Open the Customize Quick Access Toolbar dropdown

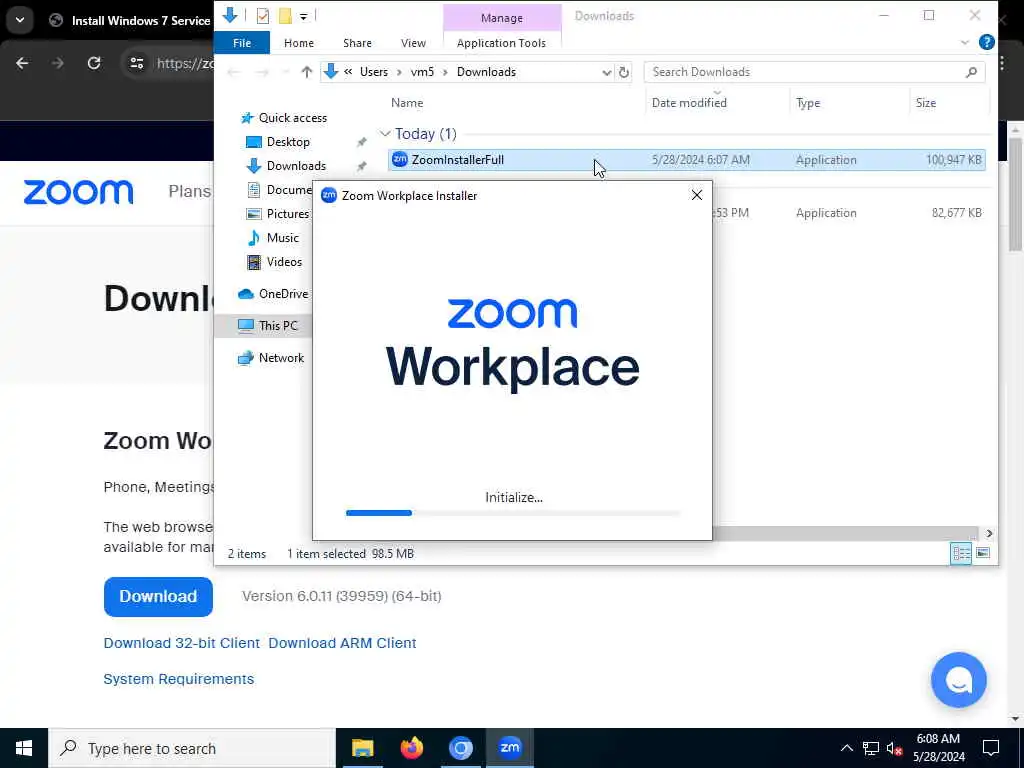[304, 16]
